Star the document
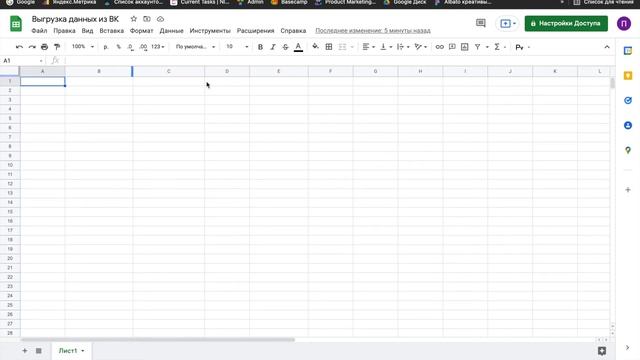Viewport: 640px width, 360px height. pos(133,19)
